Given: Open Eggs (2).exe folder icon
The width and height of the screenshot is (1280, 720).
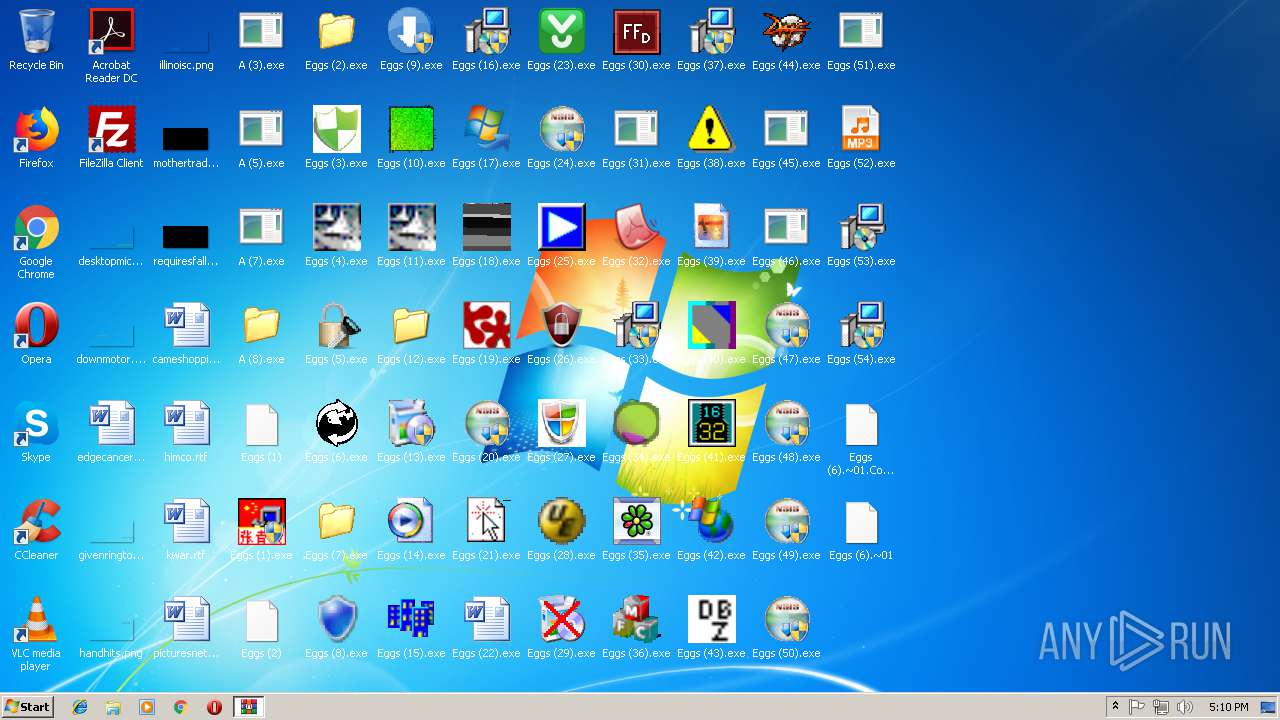Looking at the screenshot, I should tap(336, 40).
